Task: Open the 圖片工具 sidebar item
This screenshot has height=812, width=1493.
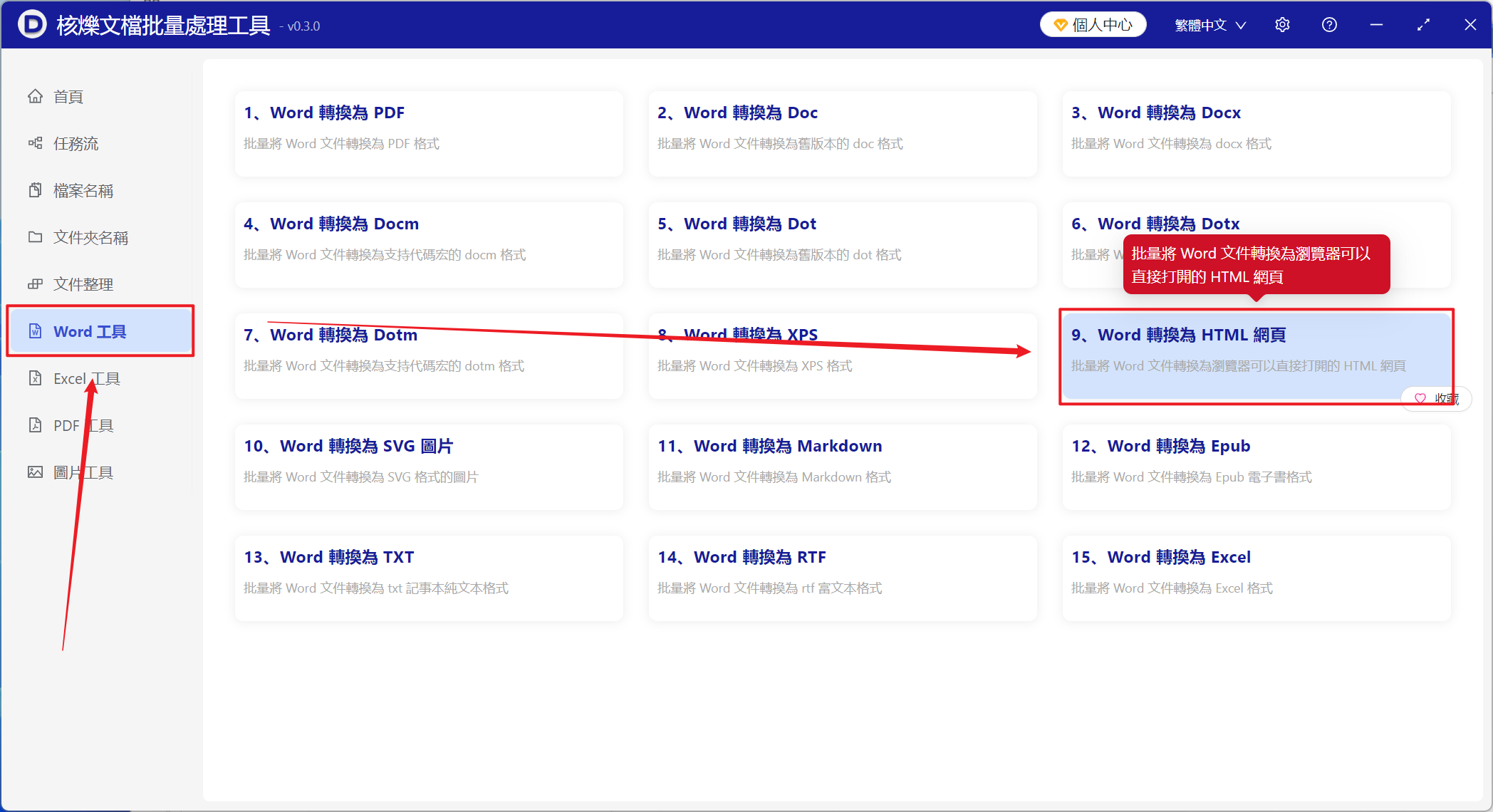Action: 100,472
